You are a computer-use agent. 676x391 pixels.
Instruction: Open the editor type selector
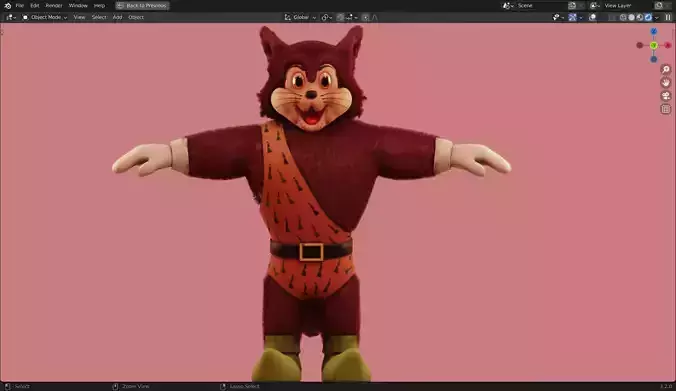[x=10, y=17]
